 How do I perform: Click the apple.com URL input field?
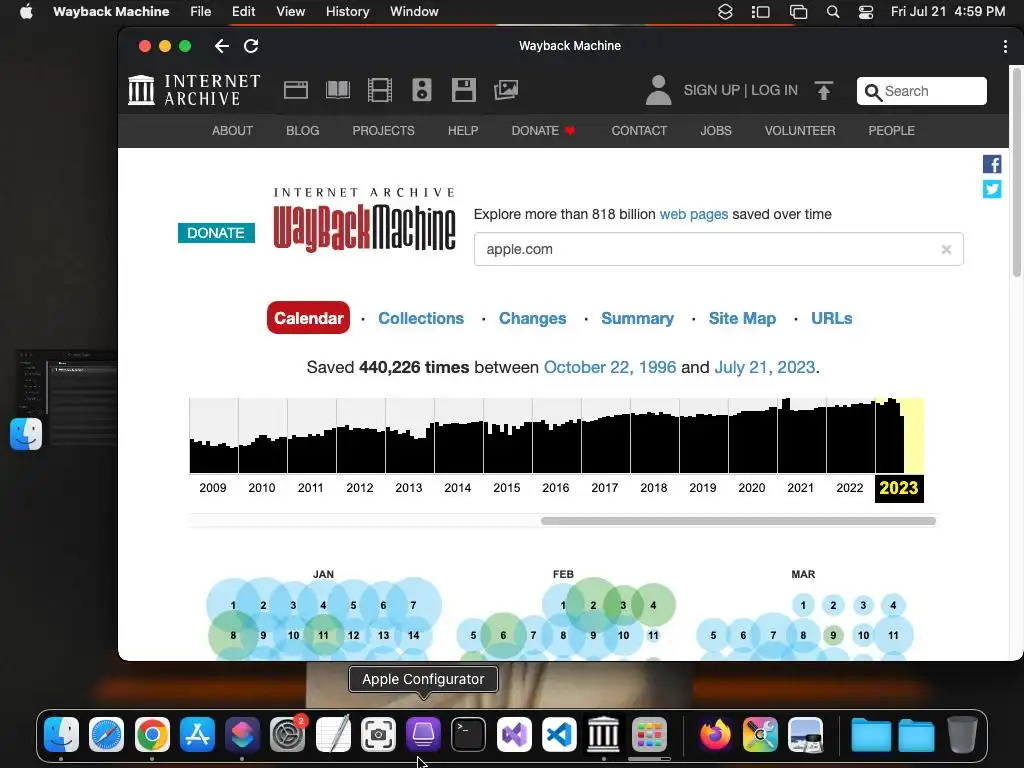pyautogui.click(x=718, y=249)
